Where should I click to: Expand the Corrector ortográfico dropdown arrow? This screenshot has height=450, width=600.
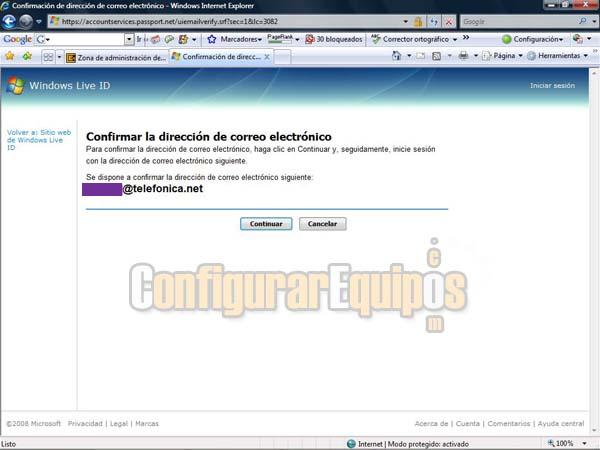tap(455, 39)
